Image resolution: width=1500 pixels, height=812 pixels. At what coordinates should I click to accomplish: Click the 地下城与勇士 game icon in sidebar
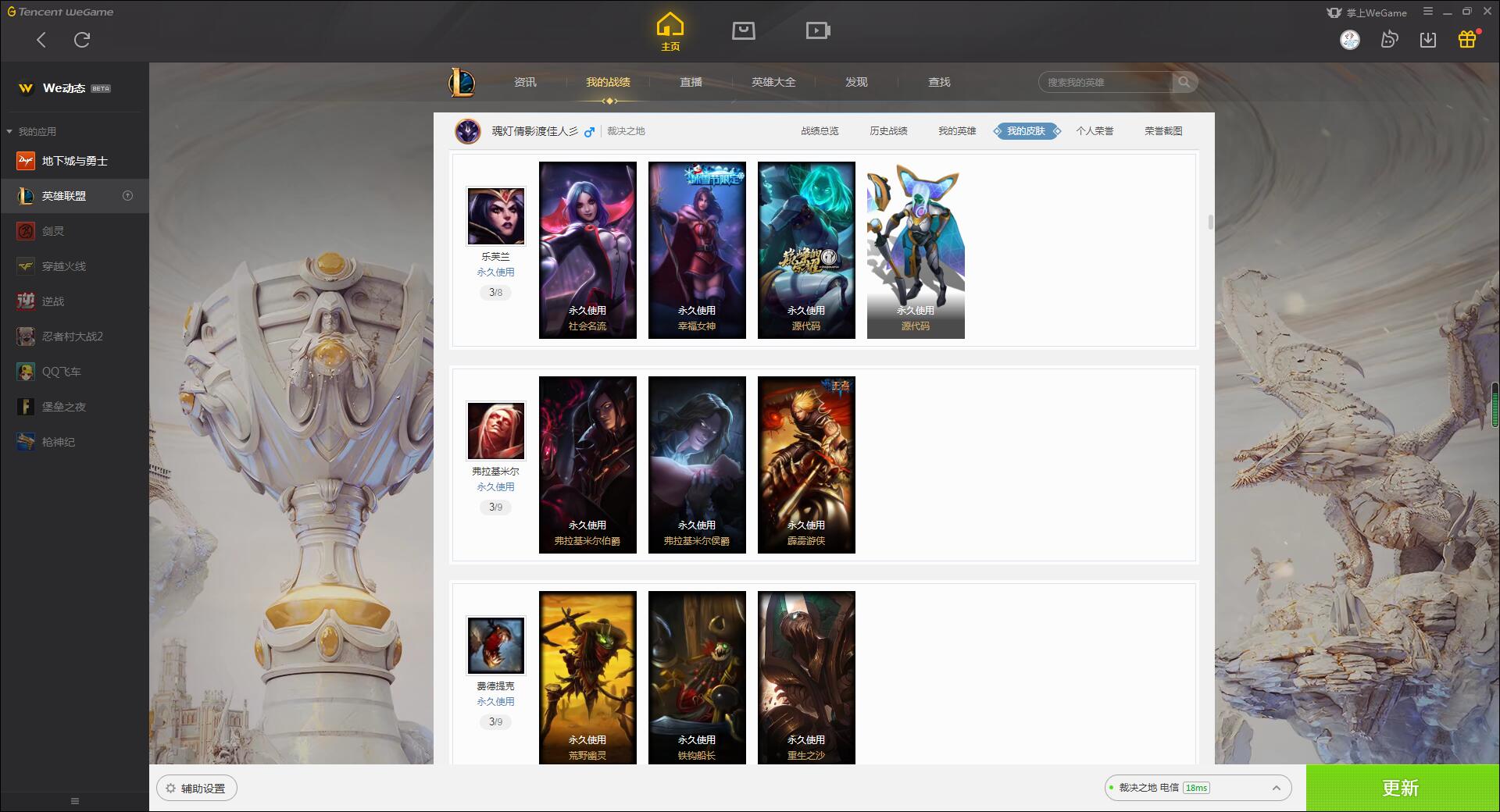pyautogui.click(x=26, y=161)
